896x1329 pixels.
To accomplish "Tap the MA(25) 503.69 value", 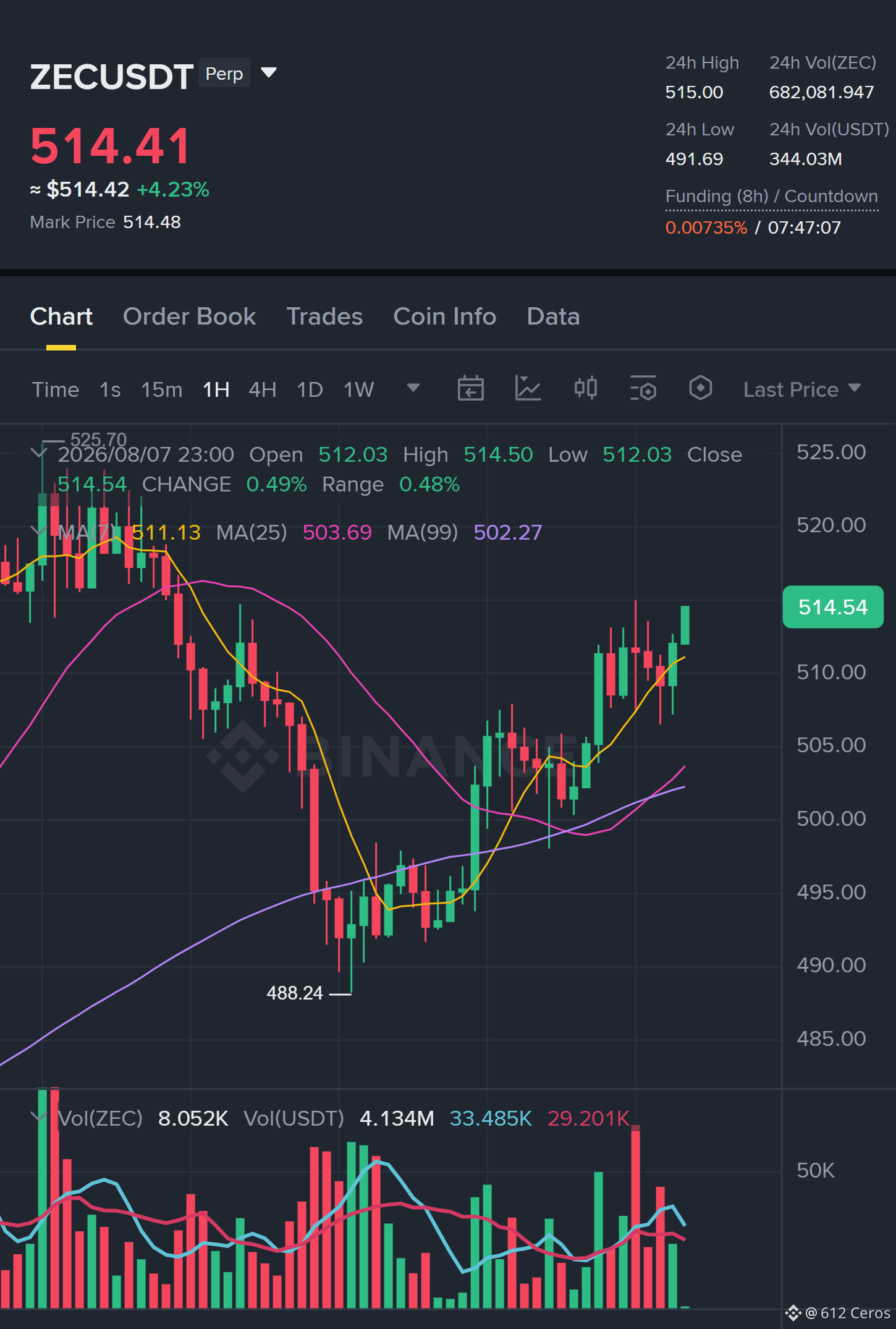I will [x=337, y=532].
